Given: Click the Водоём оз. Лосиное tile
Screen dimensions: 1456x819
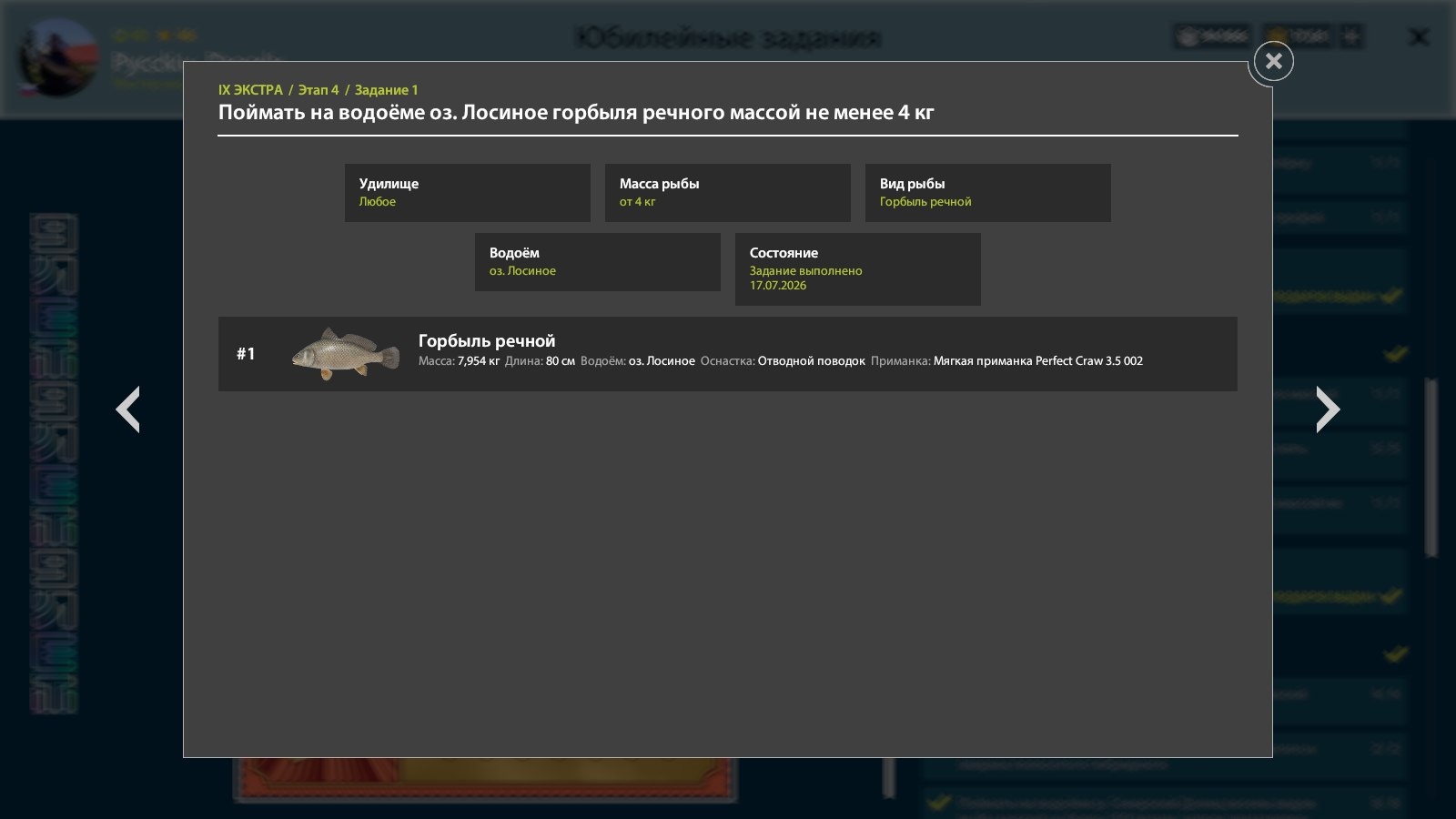Looking at the screenshot, I should coord(598,262).
